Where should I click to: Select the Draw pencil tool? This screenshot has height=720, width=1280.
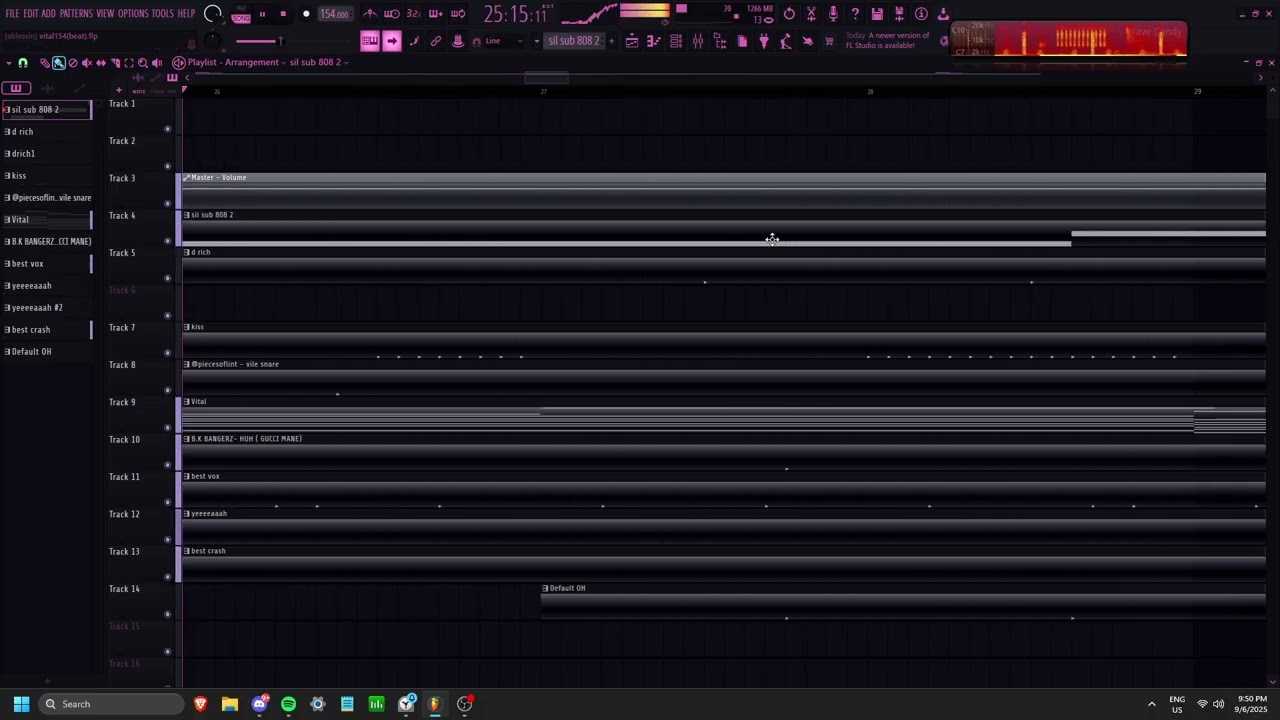(45, 63)
